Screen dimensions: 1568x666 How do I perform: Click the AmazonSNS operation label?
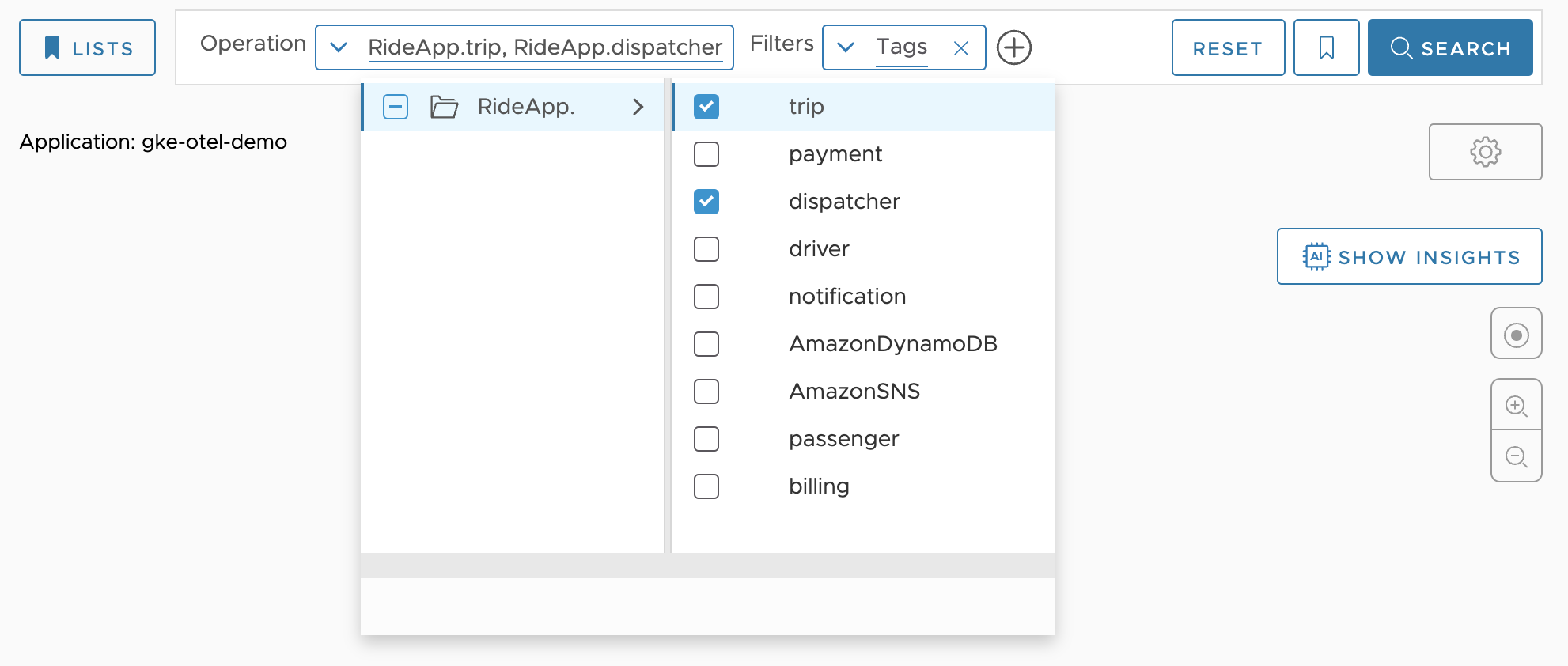click(x=854, y=391)
